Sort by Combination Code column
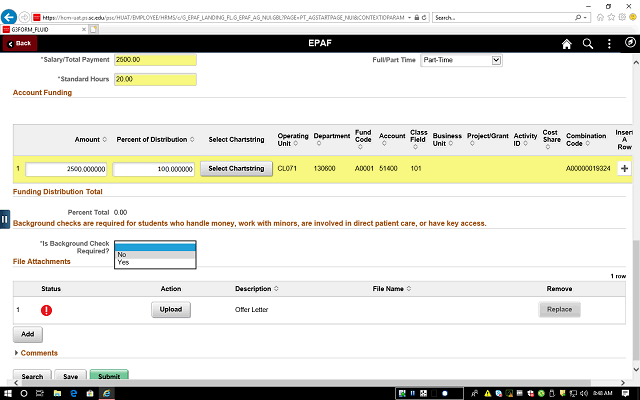640x400 pixels. [x=586, y=140]
